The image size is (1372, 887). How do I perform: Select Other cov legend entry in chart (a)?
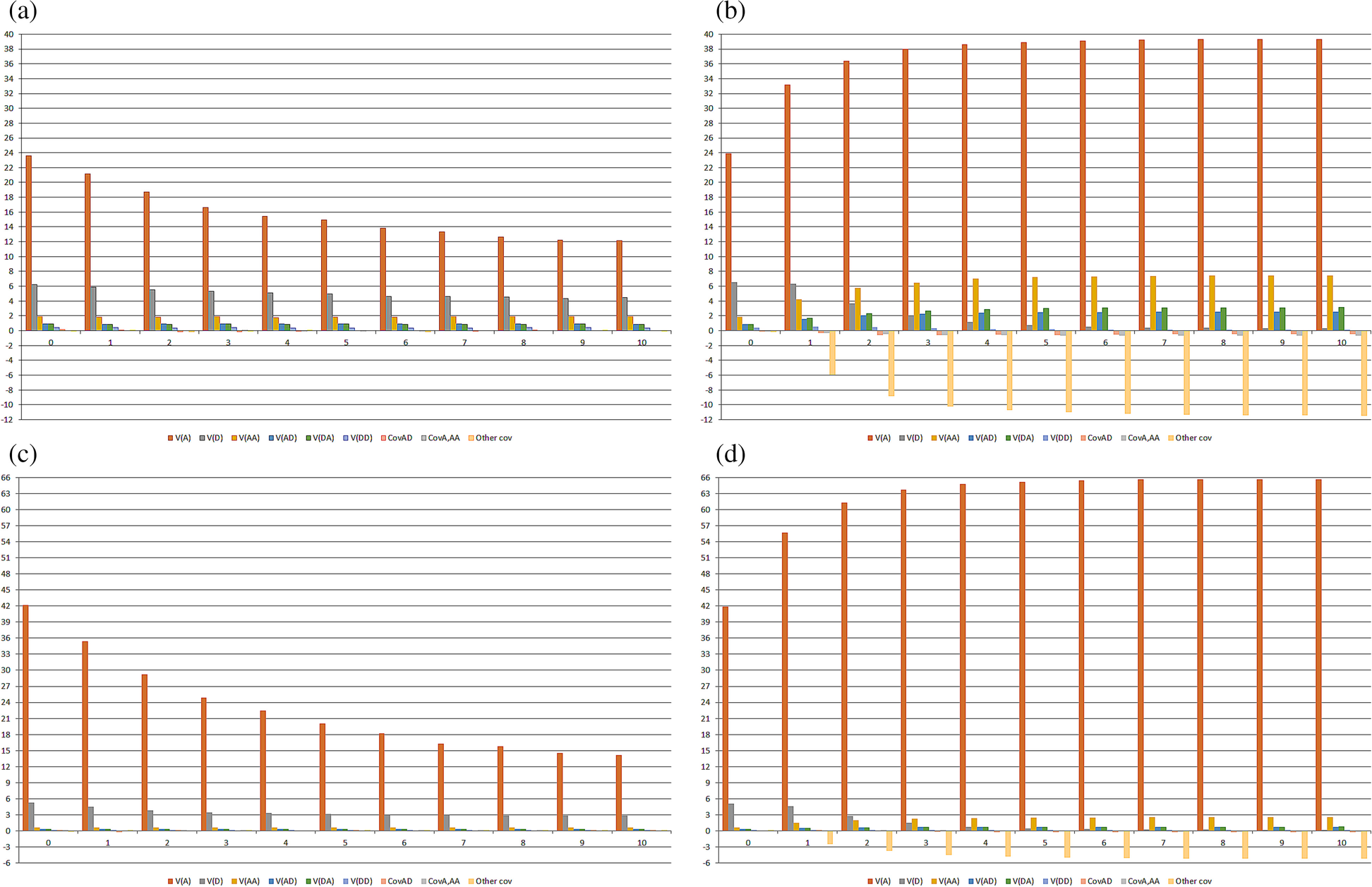[490, 438]
